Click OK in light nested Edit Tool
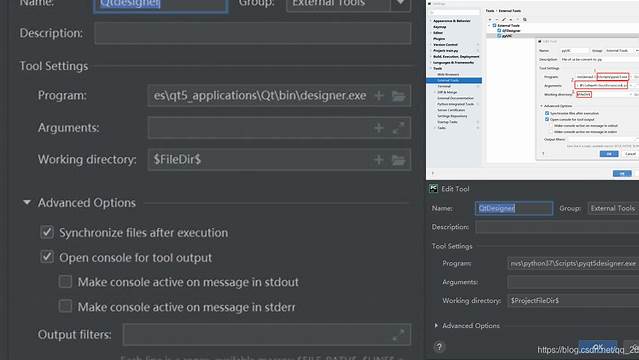 coord(609,154)
